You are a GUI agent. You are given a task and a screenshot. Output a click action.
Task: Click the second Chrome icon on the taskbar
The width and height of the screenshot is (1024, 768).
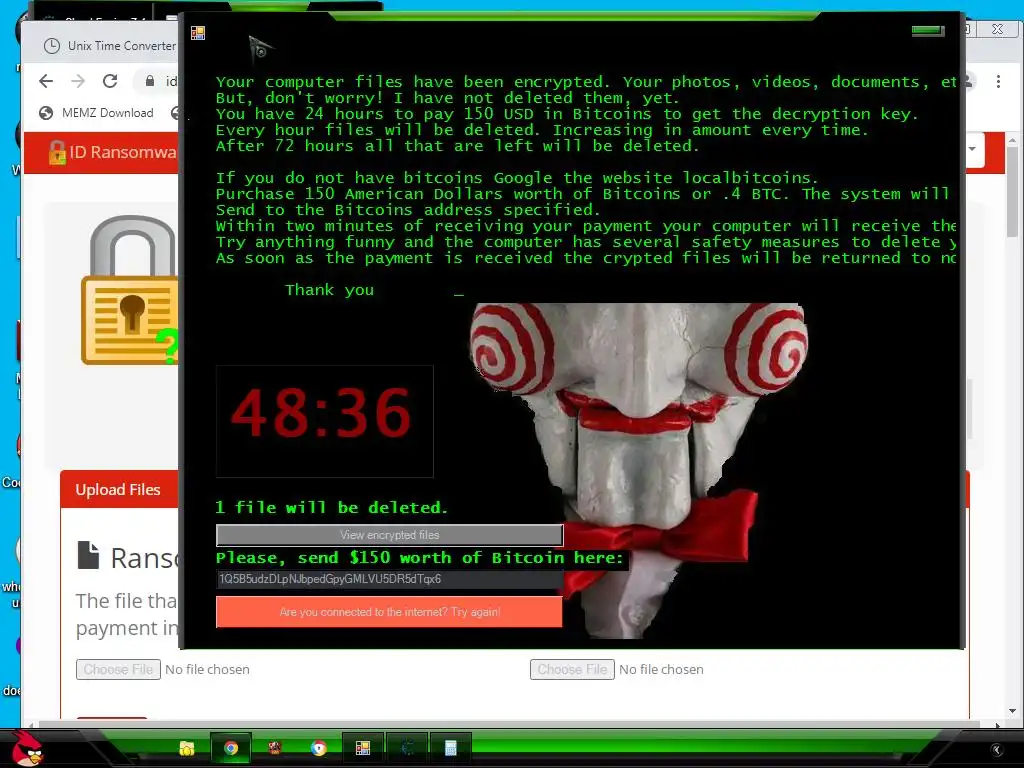point(319,748)
